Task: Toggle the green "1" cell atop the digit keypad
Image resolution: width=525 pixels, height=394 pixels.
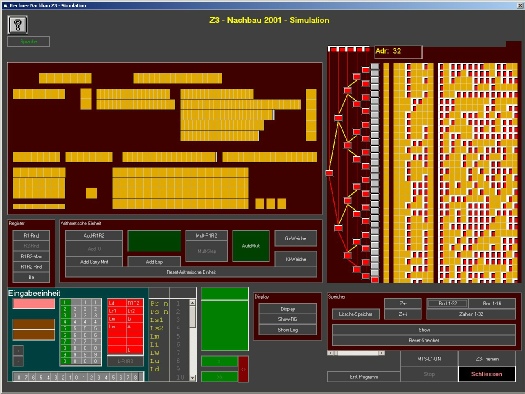Action: click(65, 302)
